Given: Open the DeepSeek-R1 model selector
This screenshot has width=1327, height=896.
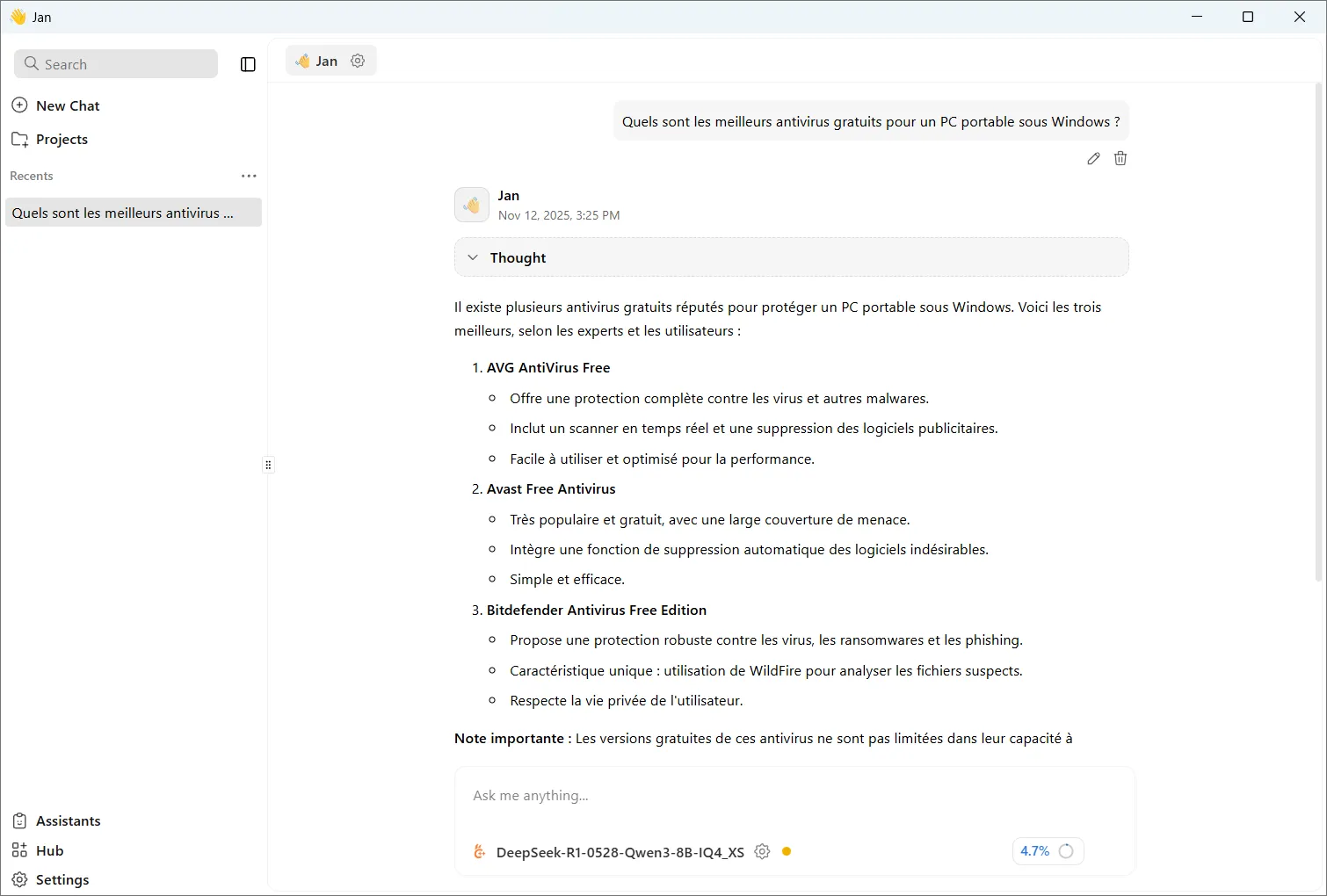Looking at the screenshot, I should [x=619, y=851].
